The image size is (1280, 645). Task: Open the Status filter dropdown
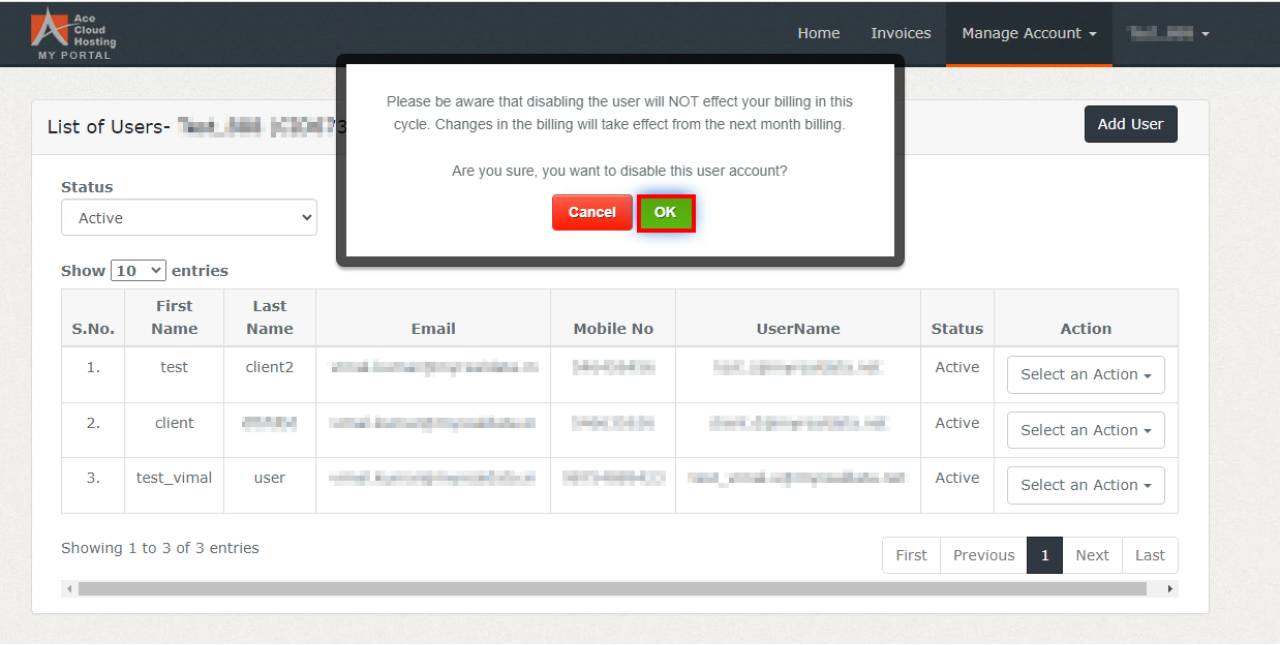(189, 217)
